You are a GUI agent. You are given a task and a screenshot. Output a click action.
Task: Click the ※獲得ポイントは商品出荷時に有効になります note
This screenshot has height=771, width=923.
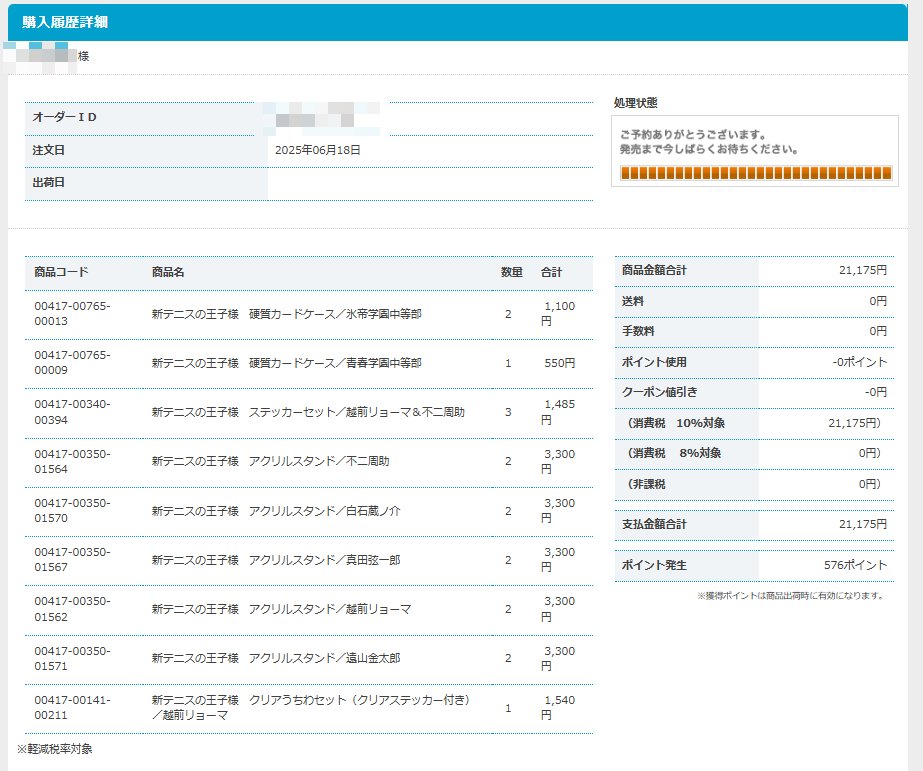pos(791,596)
